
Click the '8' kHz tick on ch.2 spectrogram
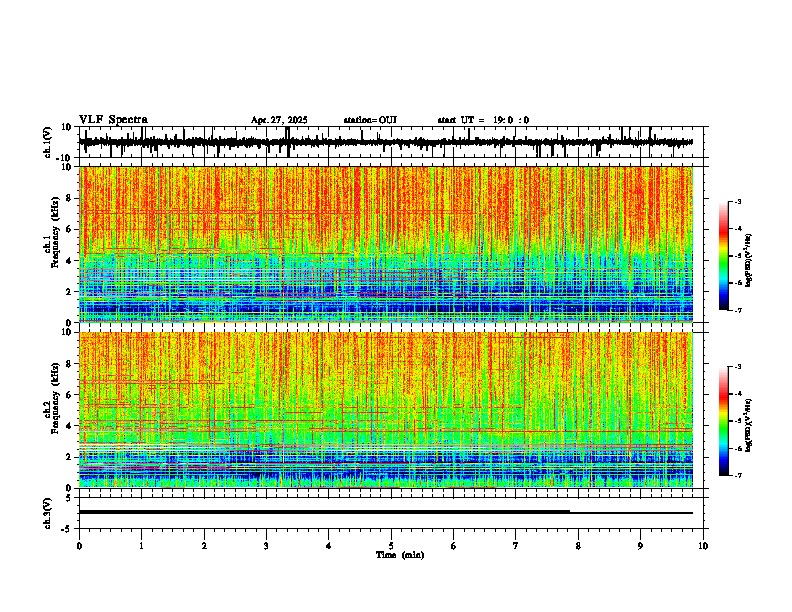(70, 364)
